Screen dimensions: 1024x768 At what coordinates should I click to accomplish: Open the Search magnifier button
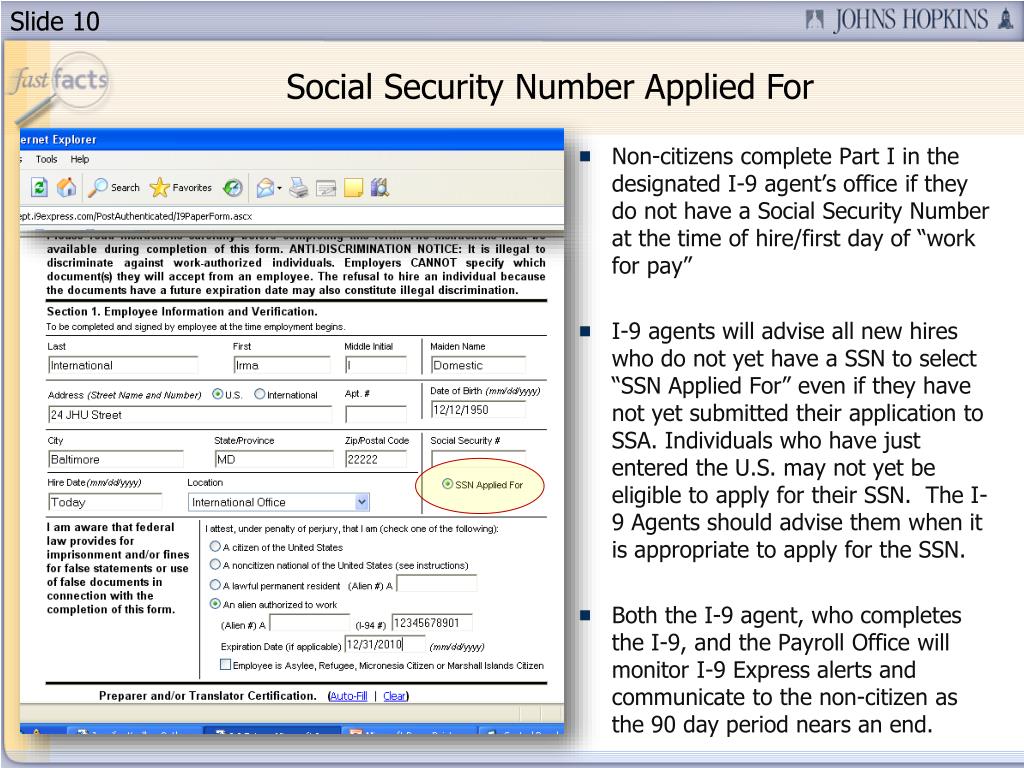click(114, 188)
